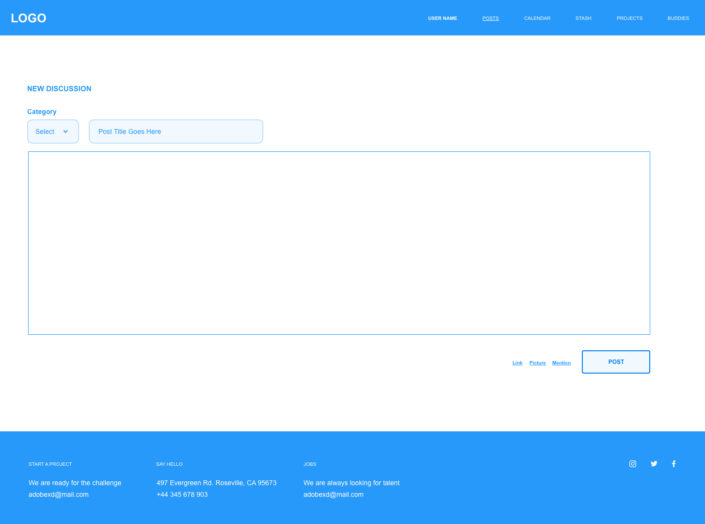
Task: Expand the Category Select dropdown
Action: tap(53, 132)
